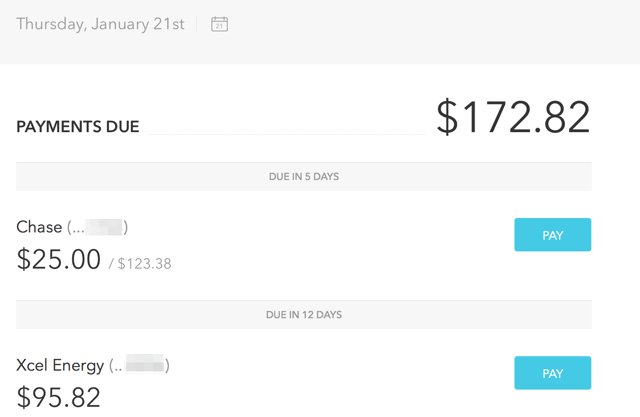This screenshot has height=417, width=640.
Task: Open the Xcel Energy account name
Action: click(x=59, y=365)
